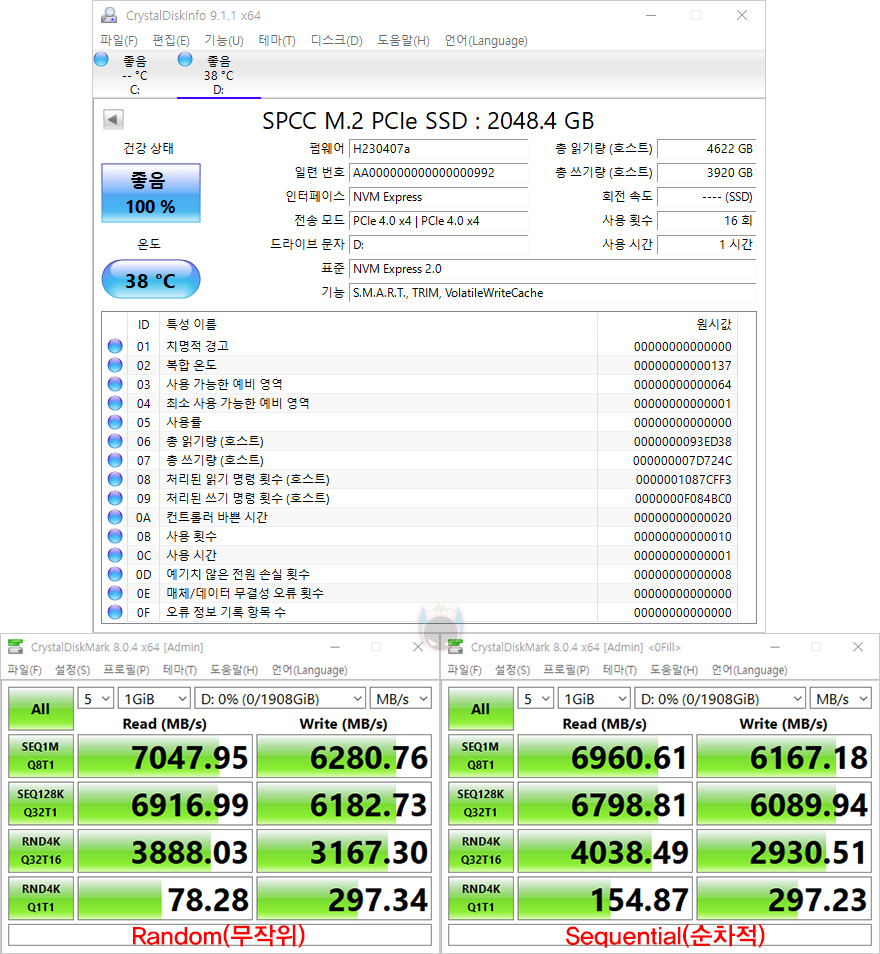Viewport: 880px width, 954px height.
Task: Open 파일(F) menu in CrystalDiskInfo
Action: tap(119, 40)
